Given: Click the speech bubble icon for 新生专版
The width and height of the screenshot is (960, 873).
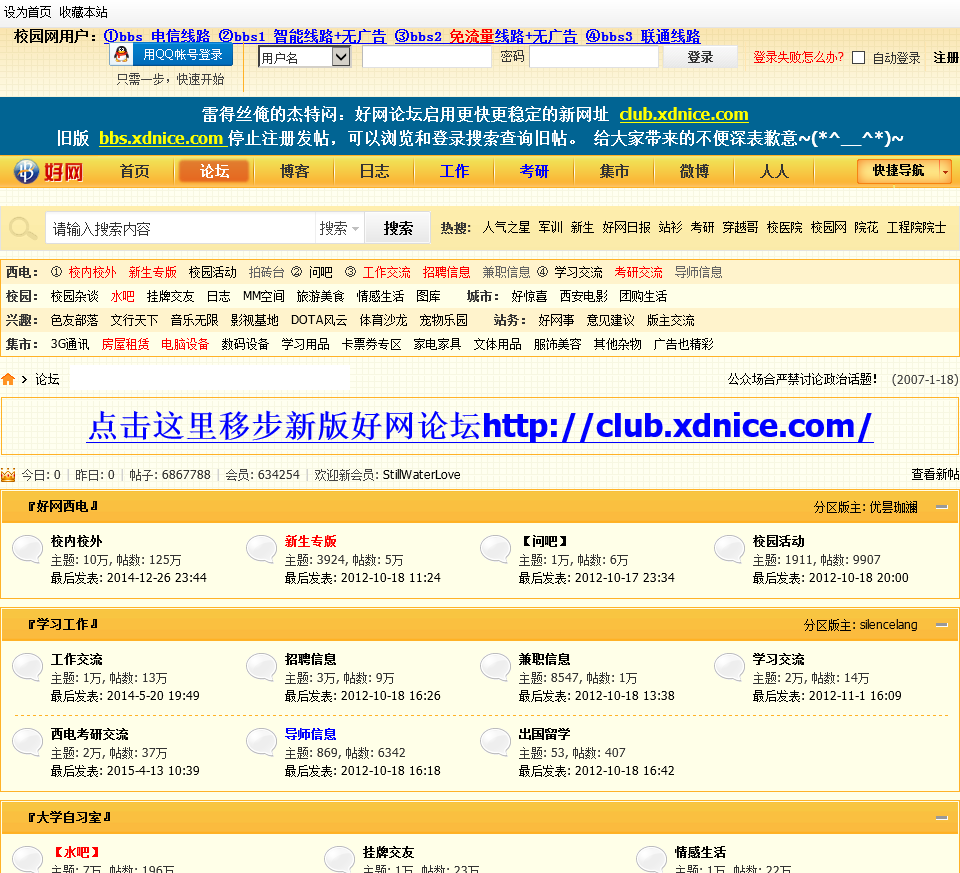Looking at the screenshot, I should pos(261,549).
